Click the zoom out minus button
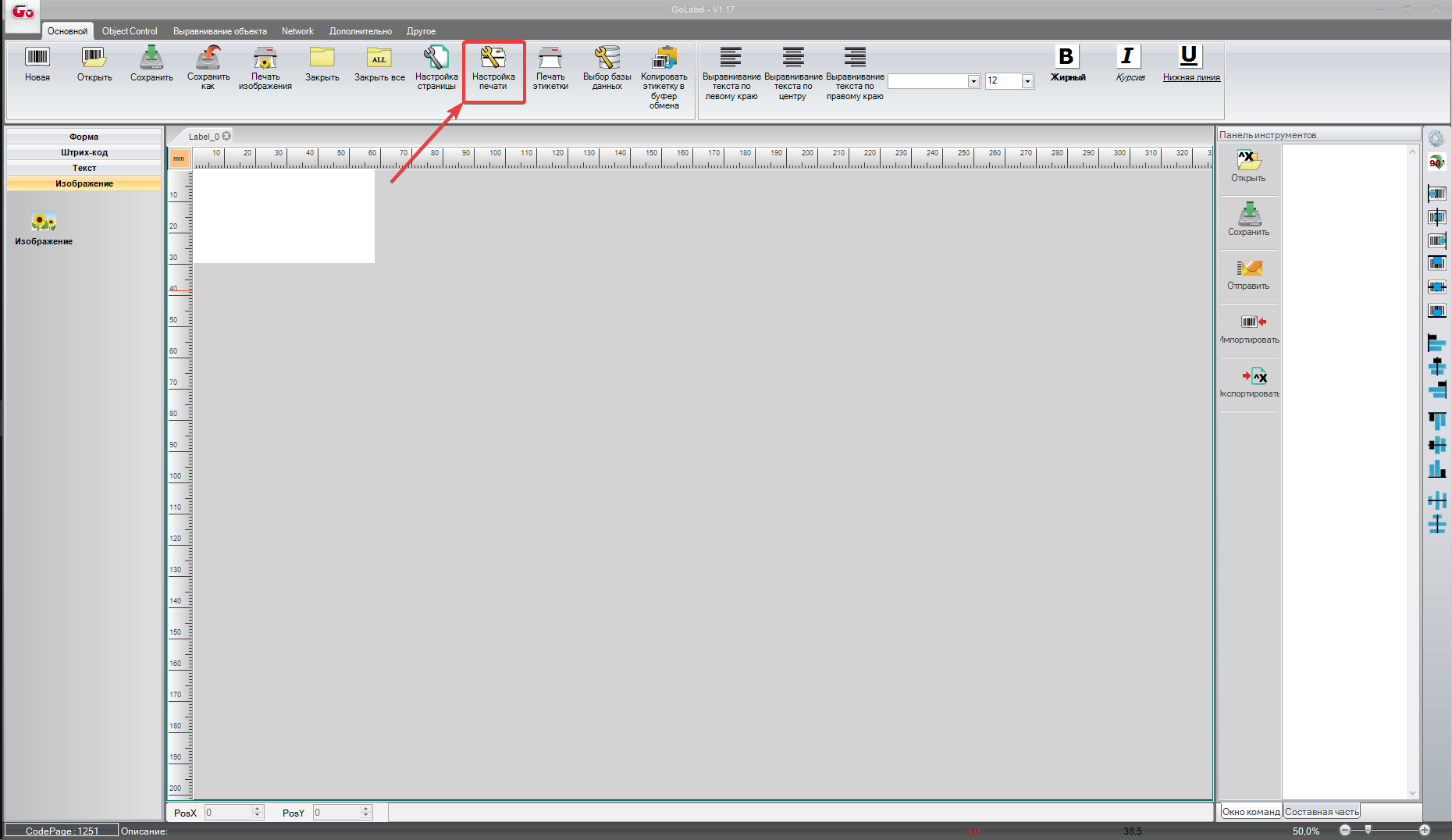Screen dimensions: 1452x840 click(x=1345, y=831)
